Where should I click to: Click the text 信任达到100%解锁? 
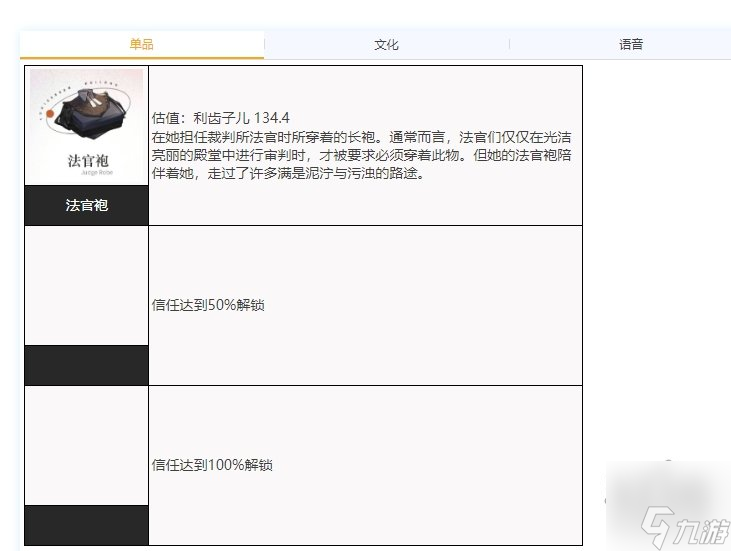212,465
